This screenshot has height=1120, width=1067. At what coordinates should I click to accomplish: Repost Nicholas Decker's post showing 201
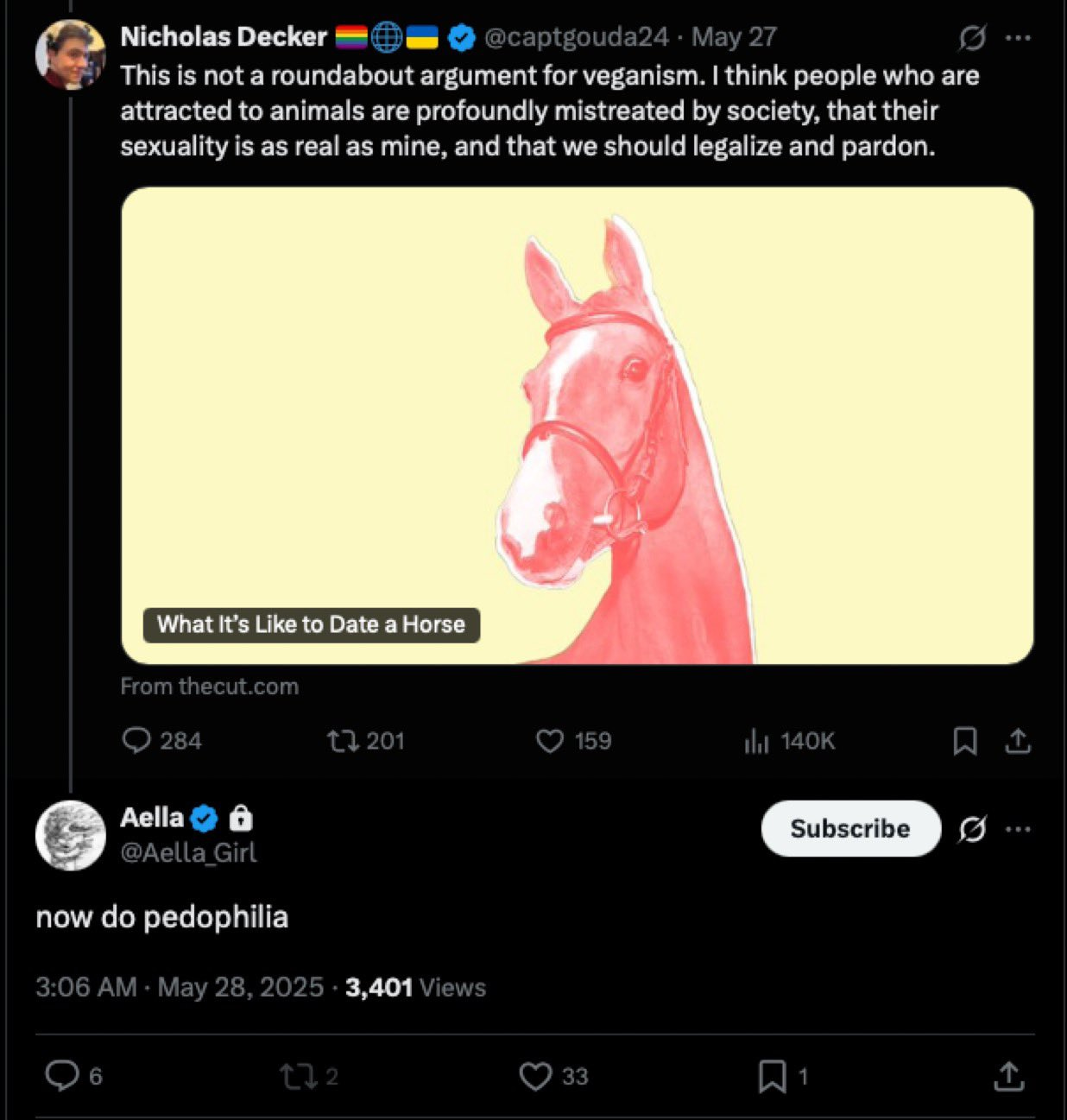366,741
